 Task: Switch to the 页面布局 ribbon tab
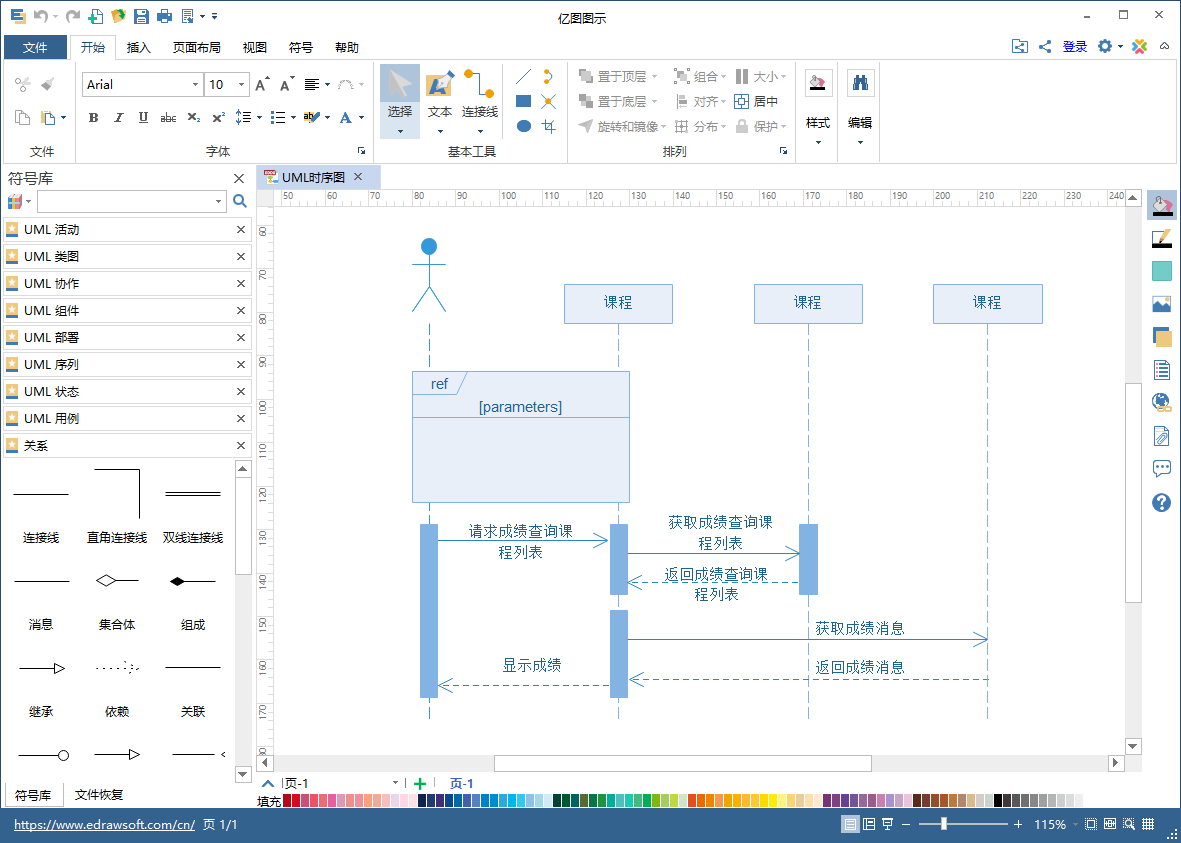pyautogui.click(x=197, y=47)
